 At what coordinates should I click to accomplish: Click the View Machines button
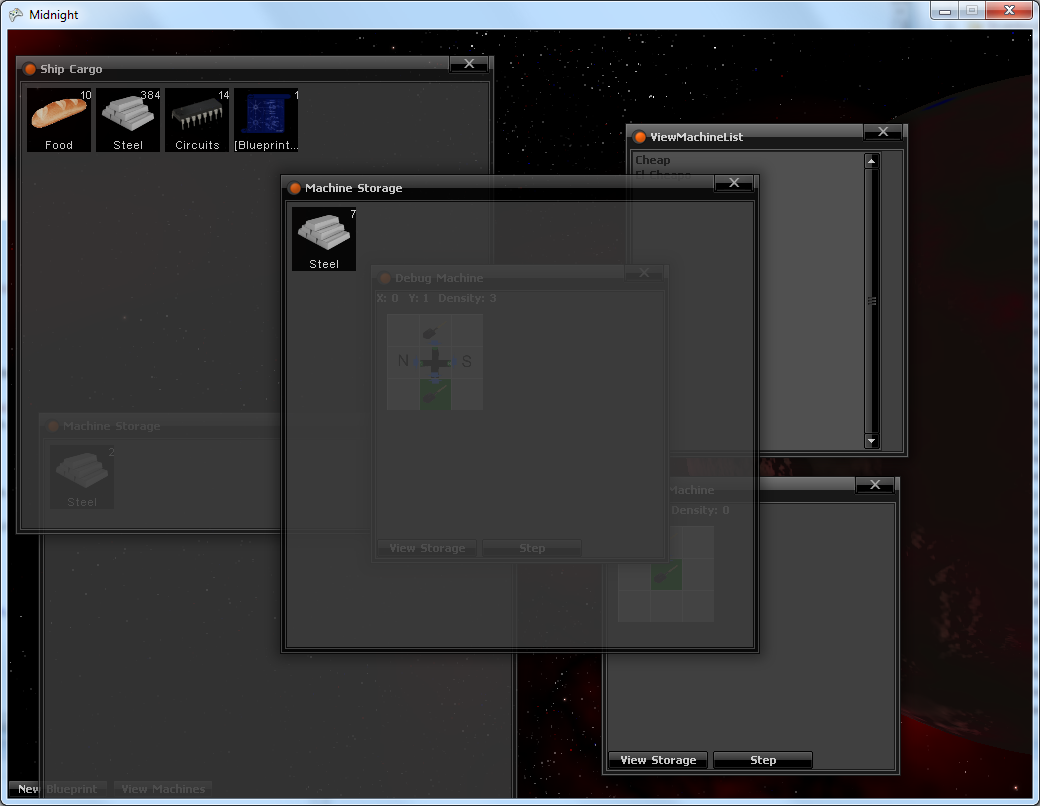click(x=163, y=789)
